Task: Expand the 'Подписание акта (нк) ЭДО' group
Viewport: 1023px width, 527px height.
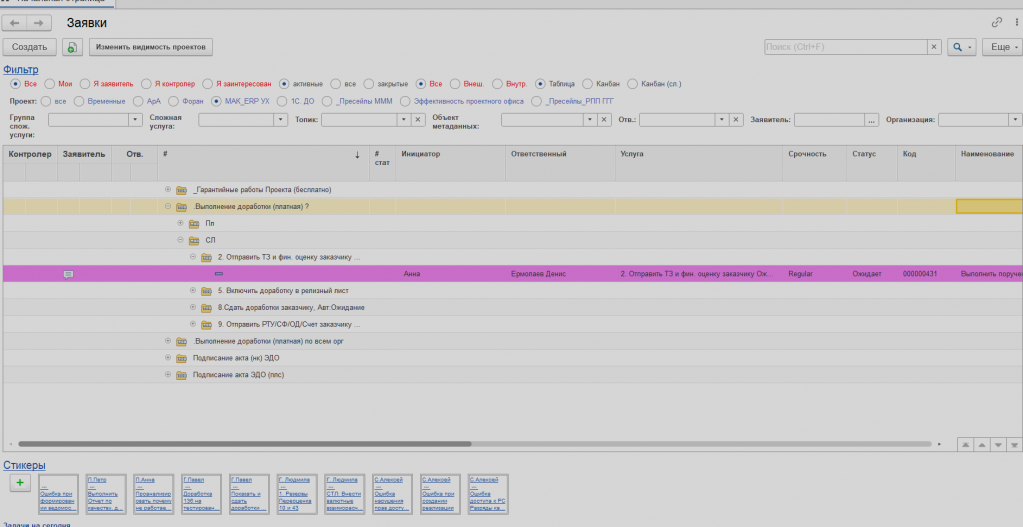Action: click(x=168, y=358)
